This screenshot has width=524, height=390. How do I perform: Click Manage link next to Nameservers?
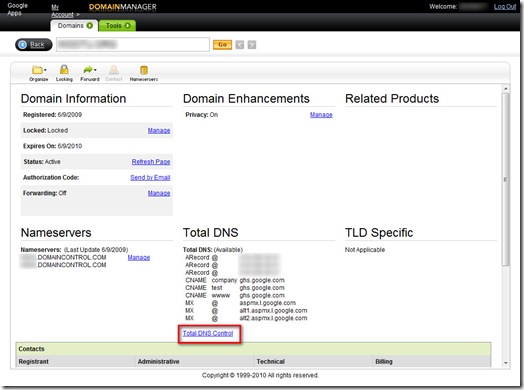(x=139, y=258)
